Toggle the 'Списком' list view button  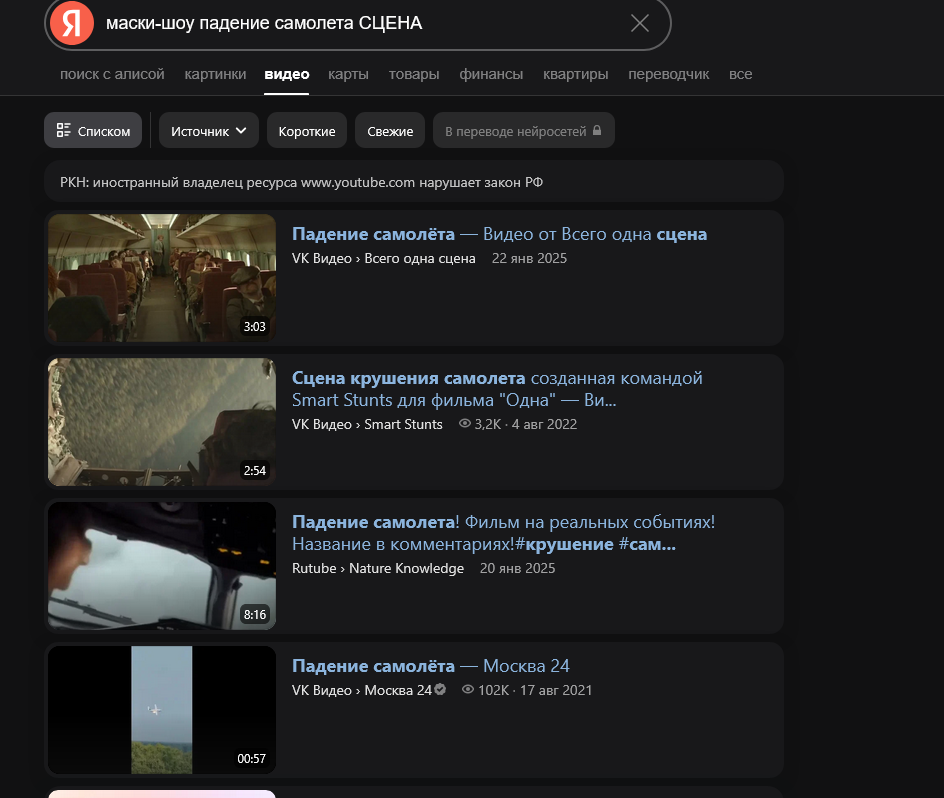point(93,130)
